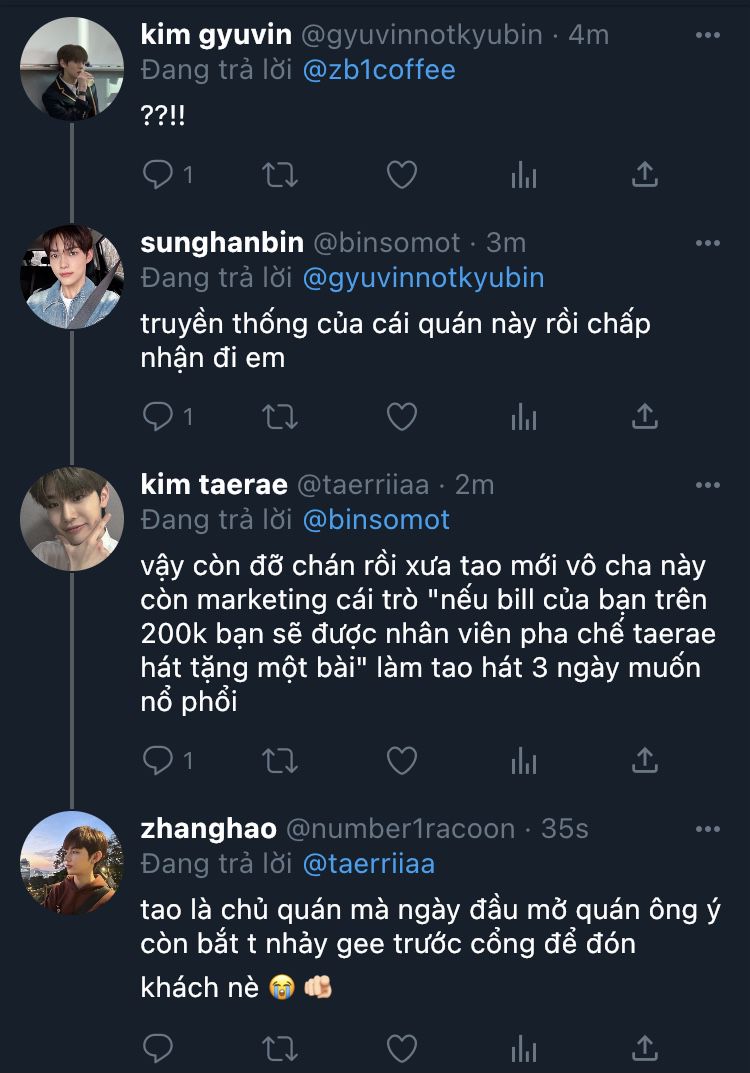Like sunghanbin's reply tweet
The width and height of the screenshot is (750, 1073).
coord(401,416)
